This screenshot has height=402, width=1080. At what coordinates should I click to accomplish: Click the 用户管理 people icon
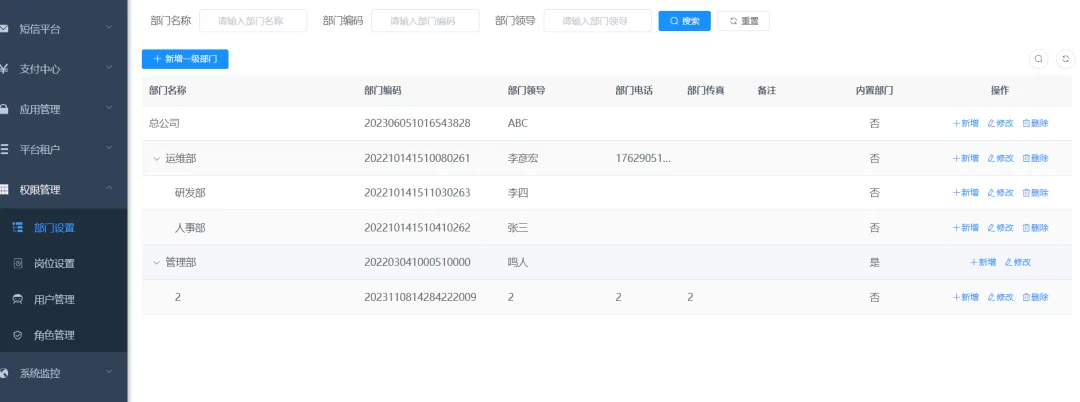coord(19,299)
